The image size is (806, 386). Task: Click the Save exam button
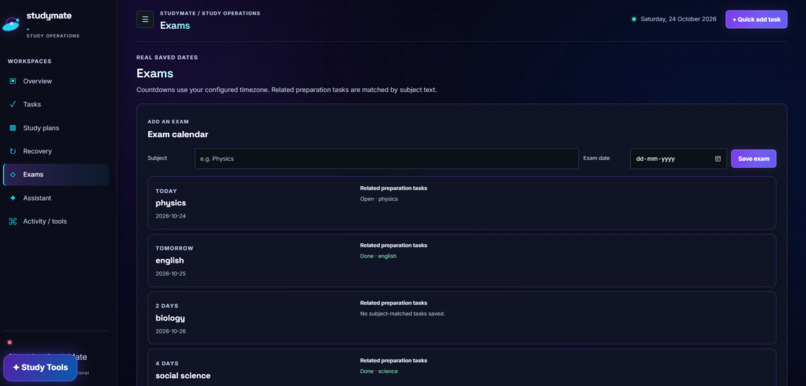coord(754,159)
